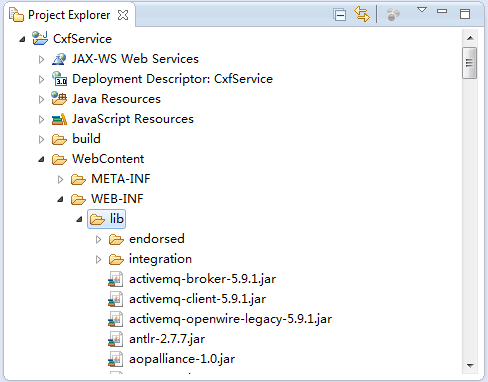This screenshot has height=382, width=488.
Task: Click the activemq-client-5.9.1.jar file icon
Action: pyautogui.click(x=116, y=299)
